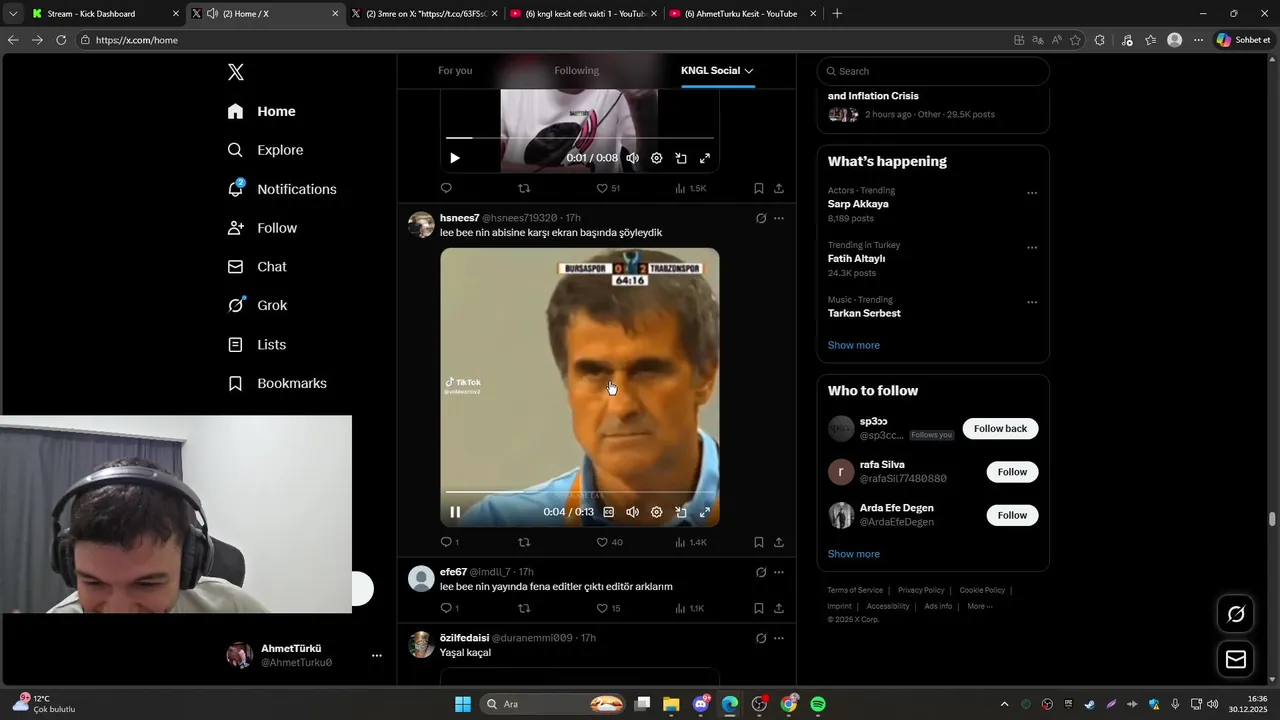Open floating Grok button bottom right

click(1236, 614)
